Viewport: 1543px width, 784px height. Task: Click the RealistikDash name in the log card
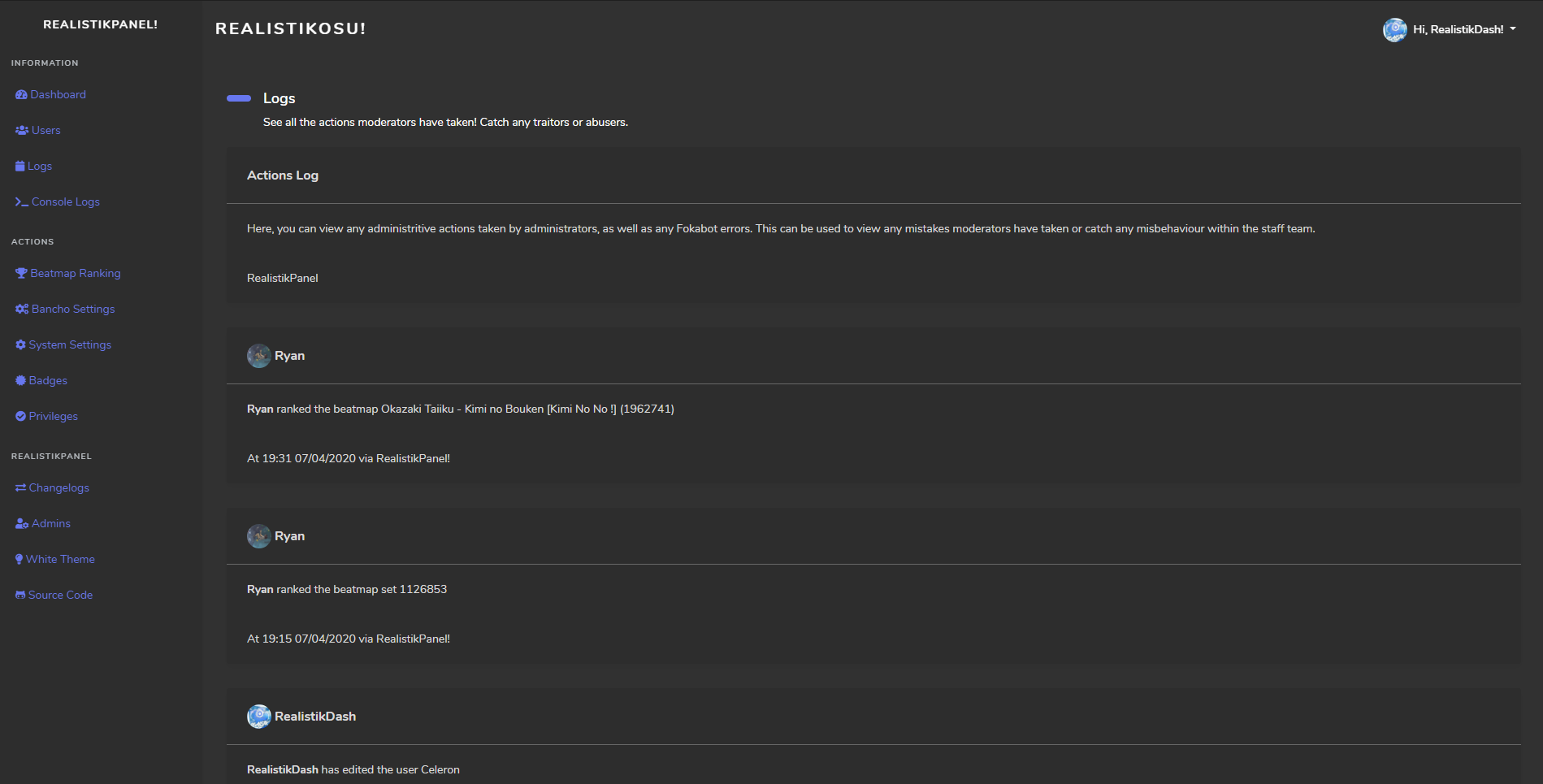pyautogui.click(x=315, y=717)
